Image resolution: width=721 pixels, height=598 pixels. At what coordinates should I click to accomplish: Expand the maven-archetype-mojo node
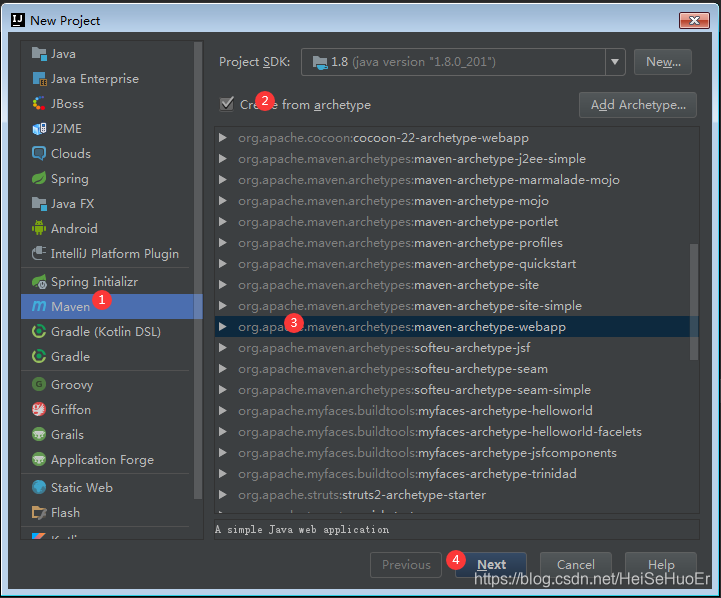pyautogui.click(x=223, y=200)
